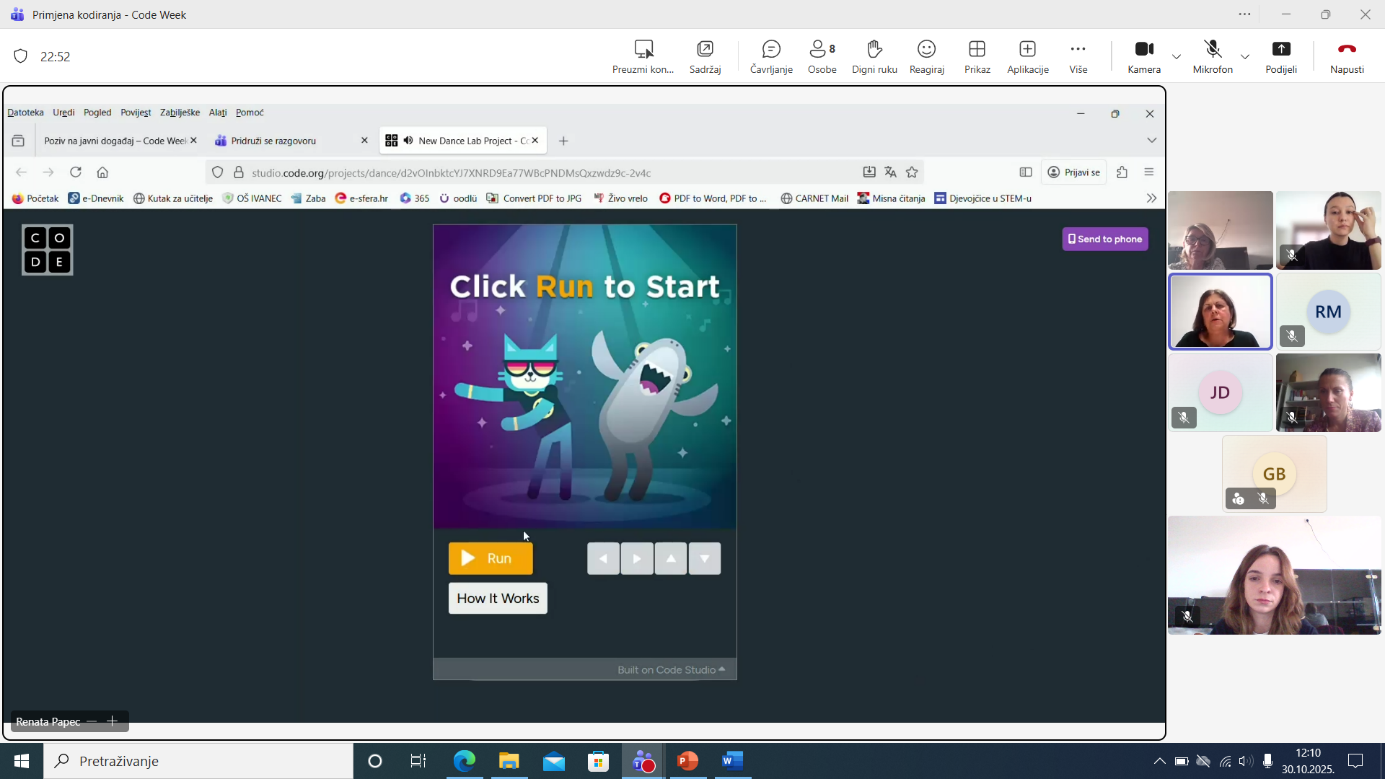Click Napusti to leave the meeting

(1346, 57)
